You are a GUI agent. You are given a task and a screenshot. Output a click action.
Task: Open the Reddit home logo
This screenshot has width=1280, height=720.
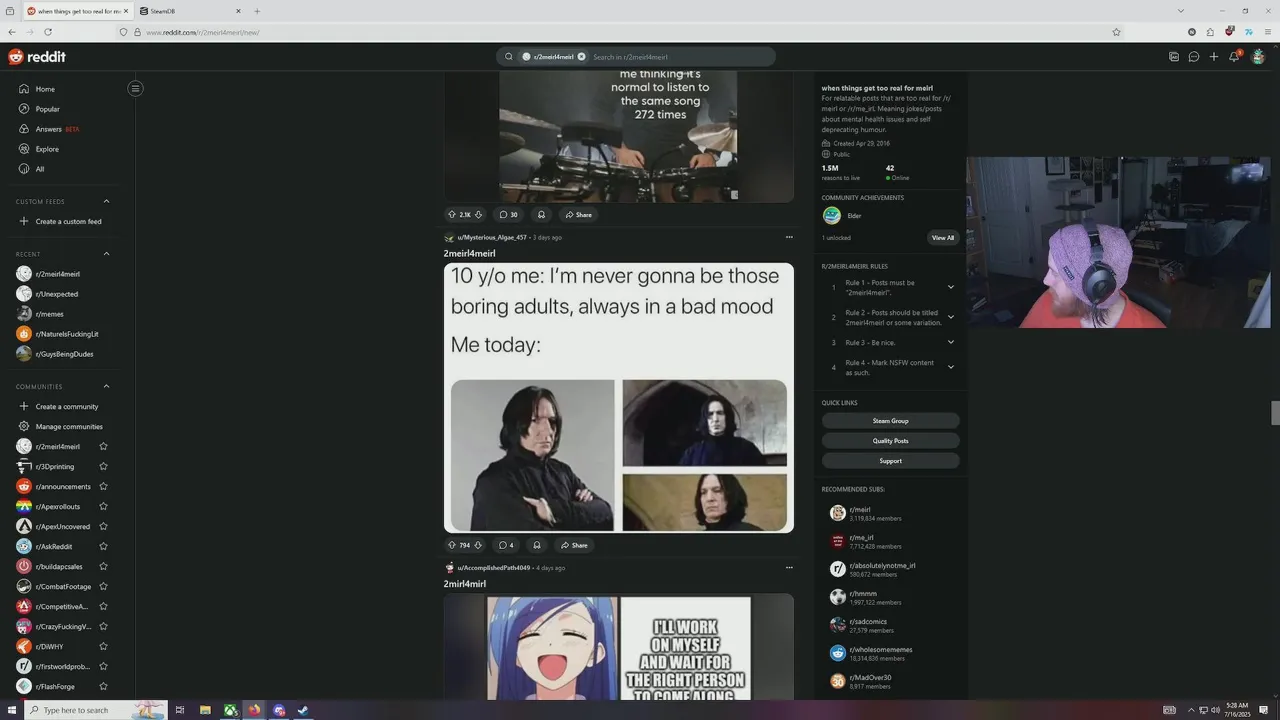[37, 57]
